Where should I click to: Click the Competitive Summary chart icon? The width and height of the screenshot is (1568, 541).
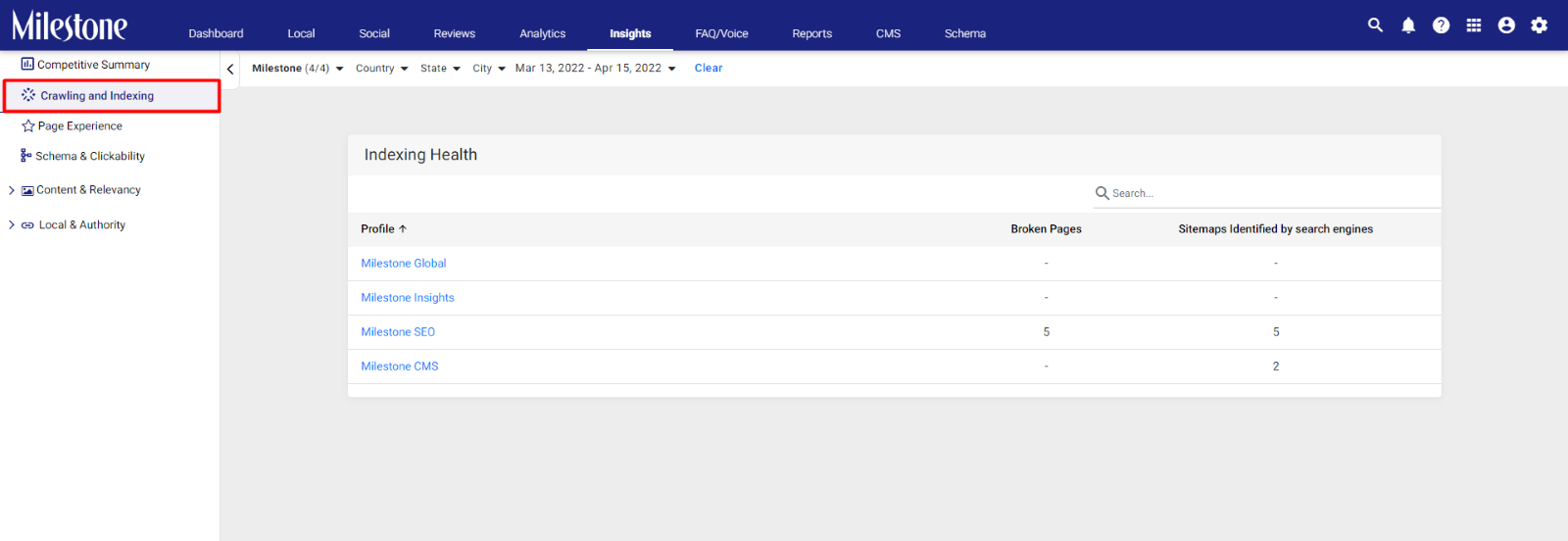[27, 64]
